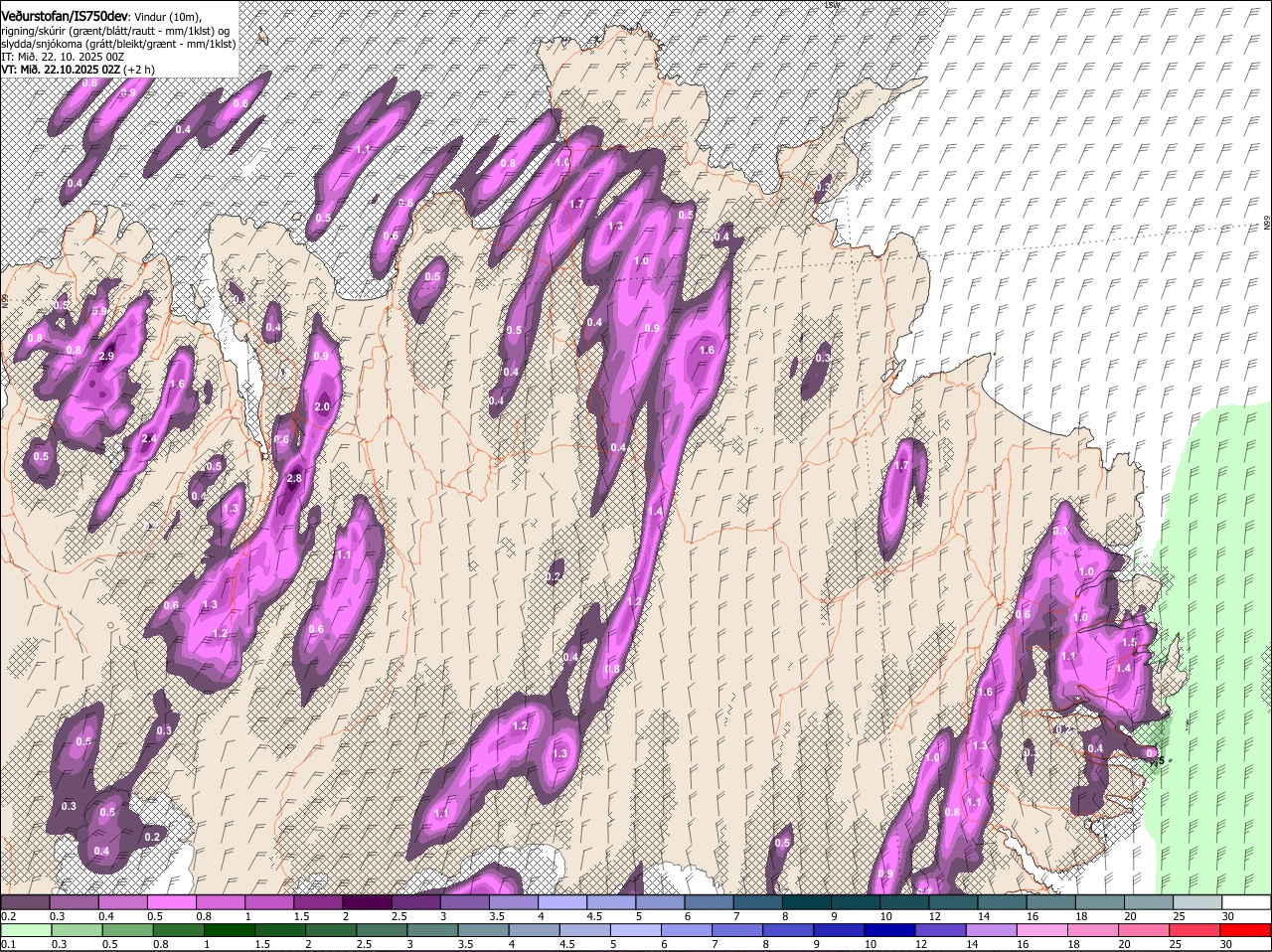The height and width of the screenshot is (952, 1272).
Task: Click the 'VT: Mið. 22.10.2025 02Z (+2 h)' line
Action: click(78, 70)
